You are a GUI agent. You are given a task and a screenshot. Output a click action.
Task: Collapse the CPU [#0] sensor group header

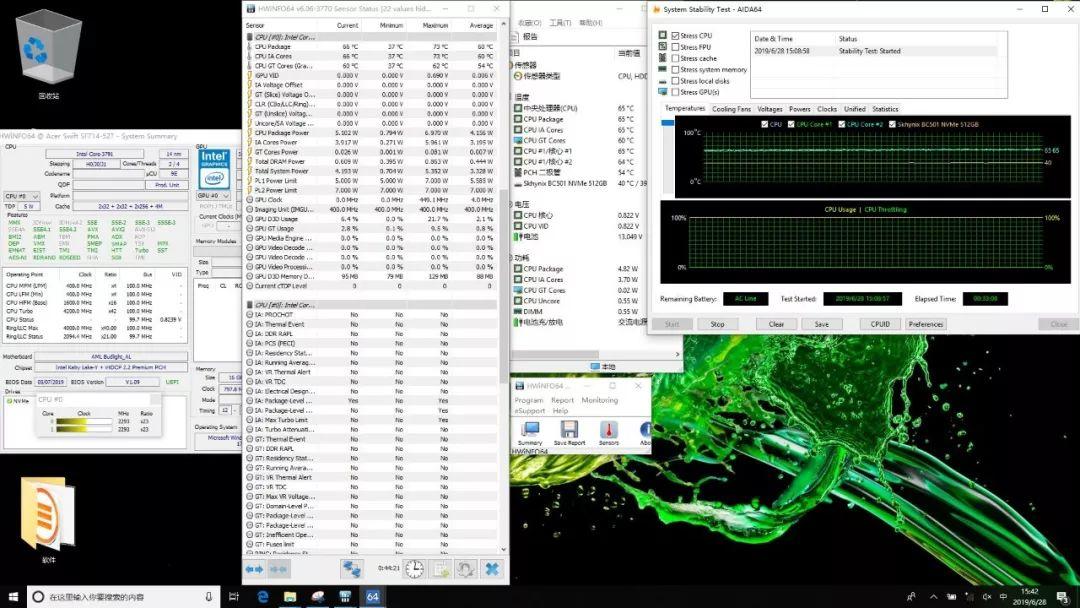pos(284,37)
